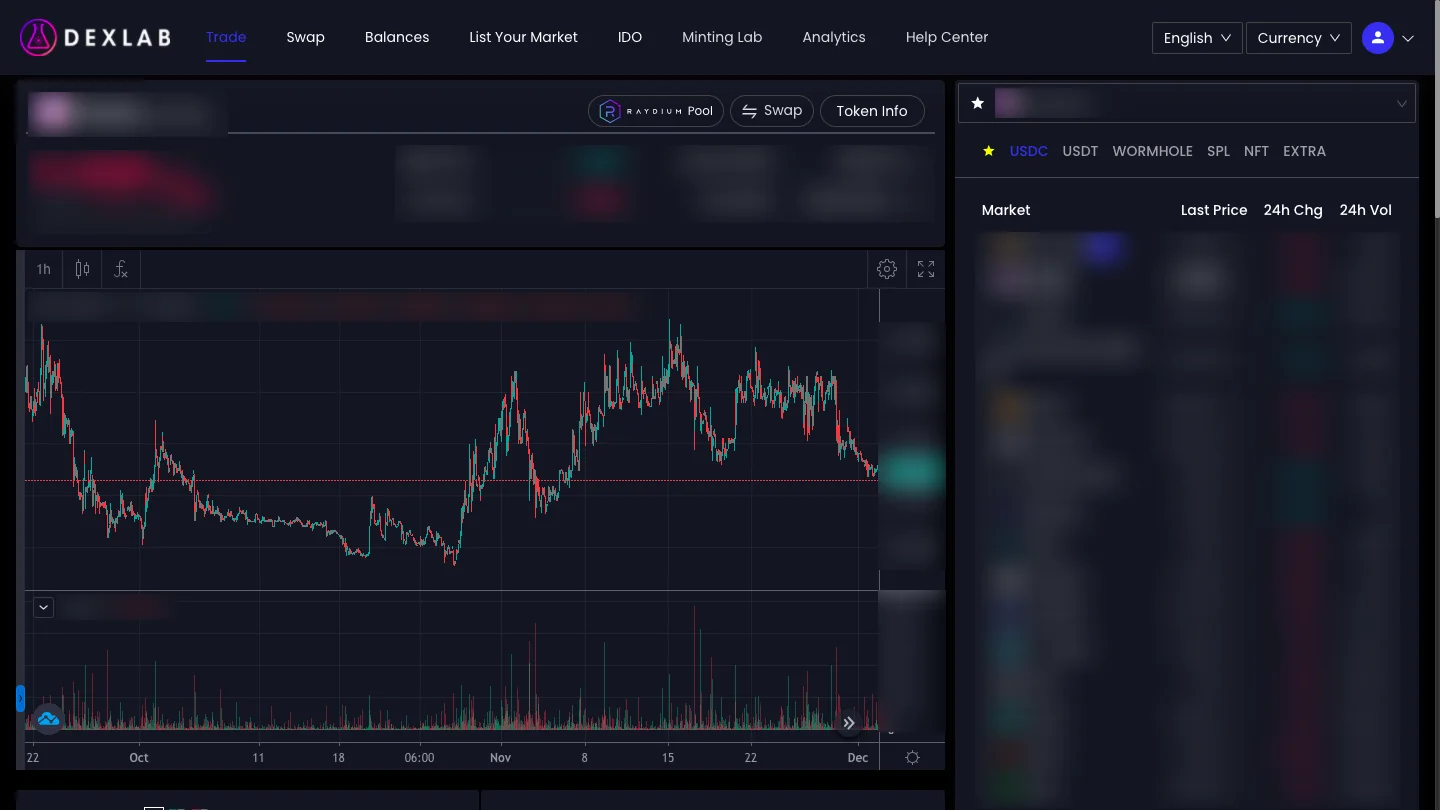The width and height of the screenshot is (1440, 810).
Task: Click the Swap button beside Raydium Pool
Action: click(772, 111)
